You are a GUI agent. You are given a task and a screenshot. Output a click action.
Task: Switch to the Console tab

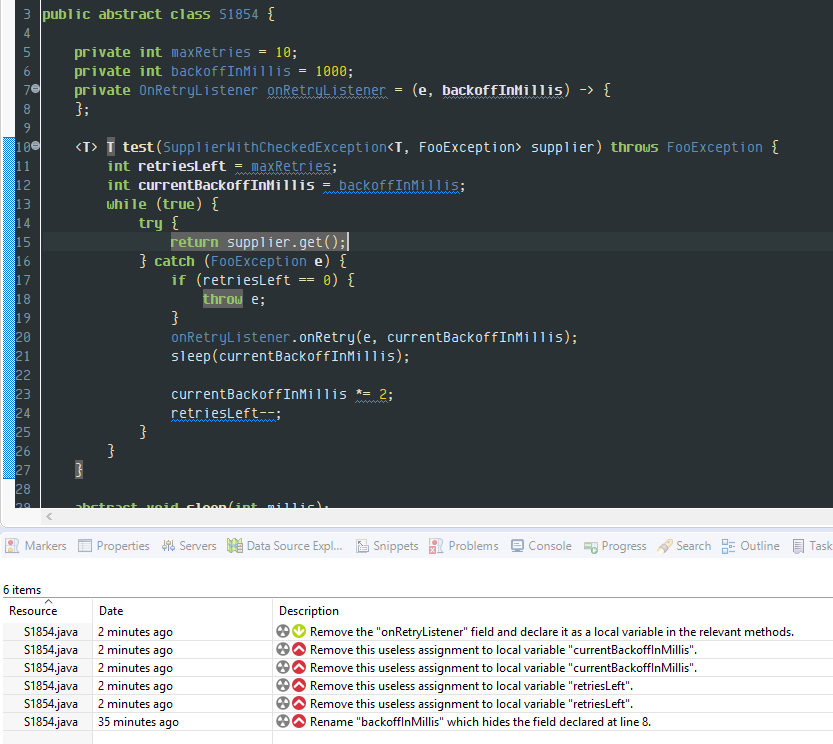point(541,546)
